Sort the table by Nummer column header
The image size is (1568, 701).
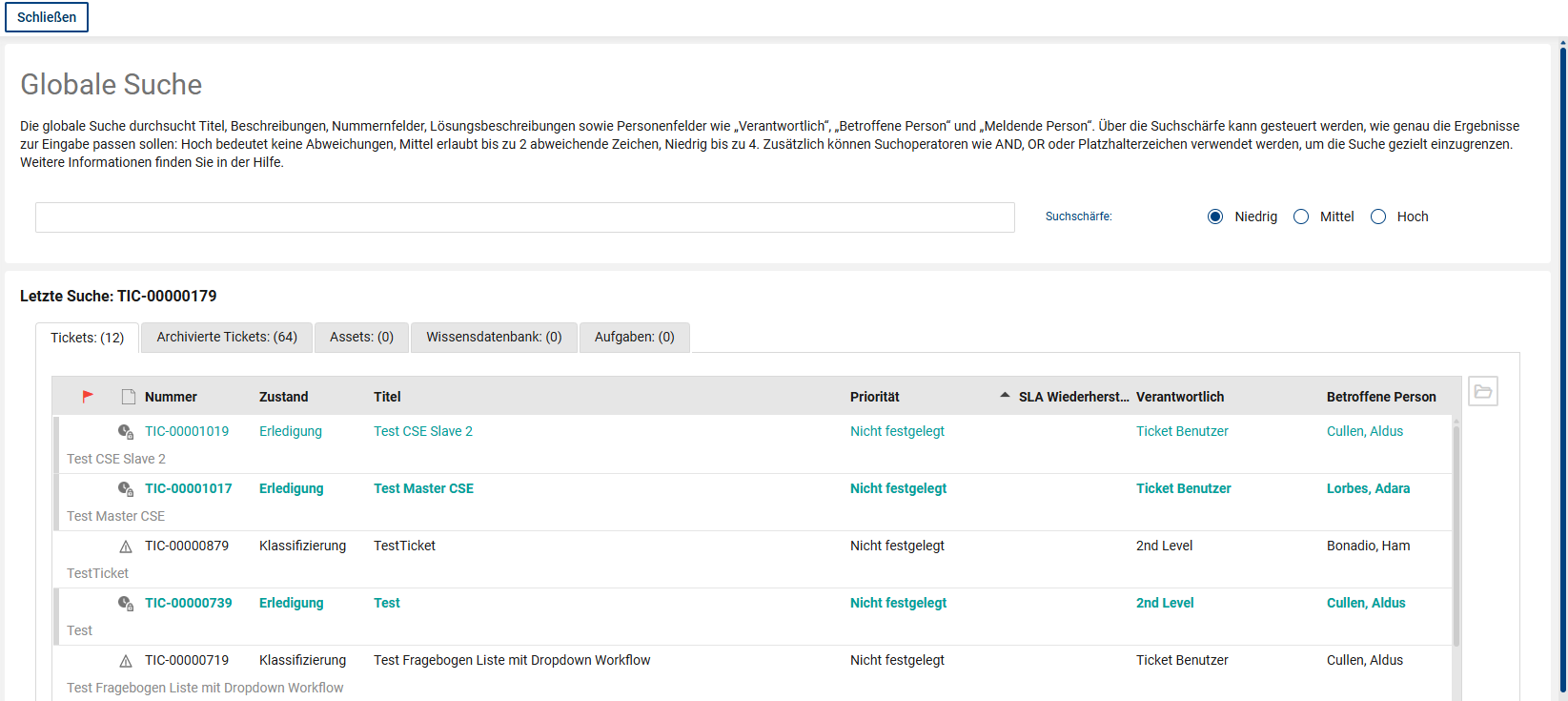click(171, 397)
